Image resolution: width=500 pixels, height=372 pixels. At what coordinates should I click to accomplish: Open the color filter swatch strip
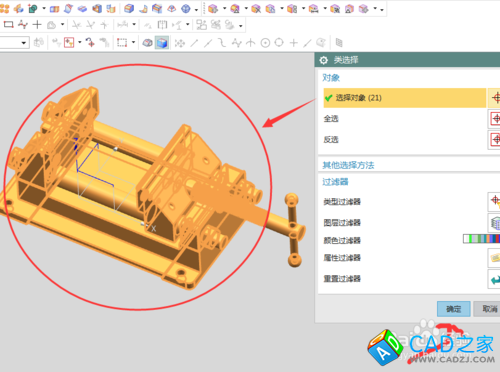[481, 238]
